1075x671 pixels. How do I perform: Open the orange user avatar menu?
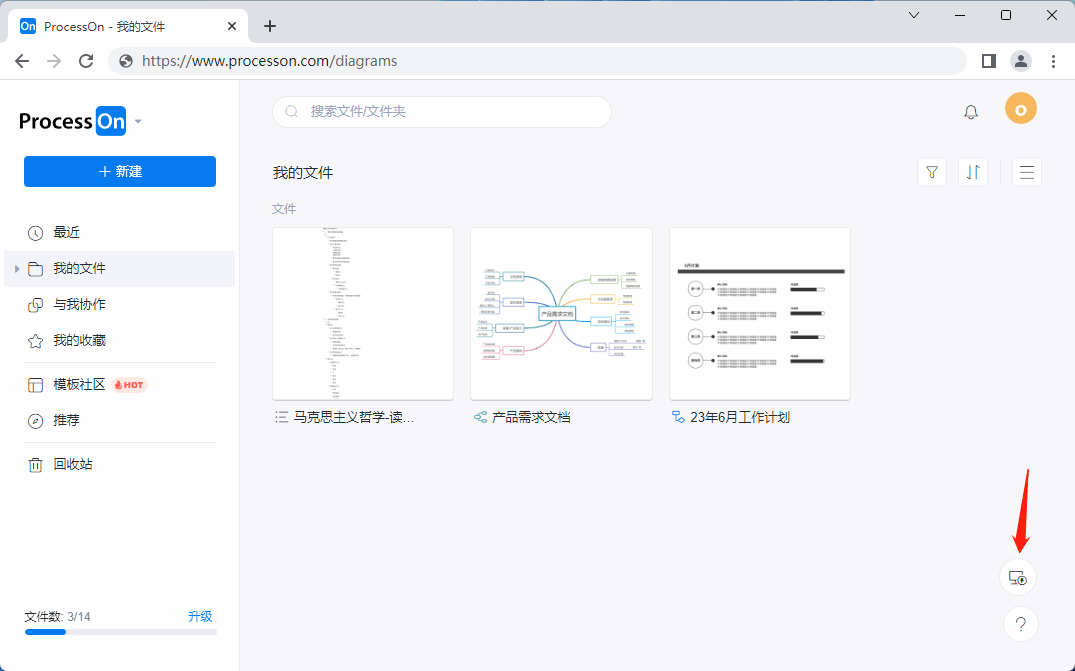tap(1021, 110)
